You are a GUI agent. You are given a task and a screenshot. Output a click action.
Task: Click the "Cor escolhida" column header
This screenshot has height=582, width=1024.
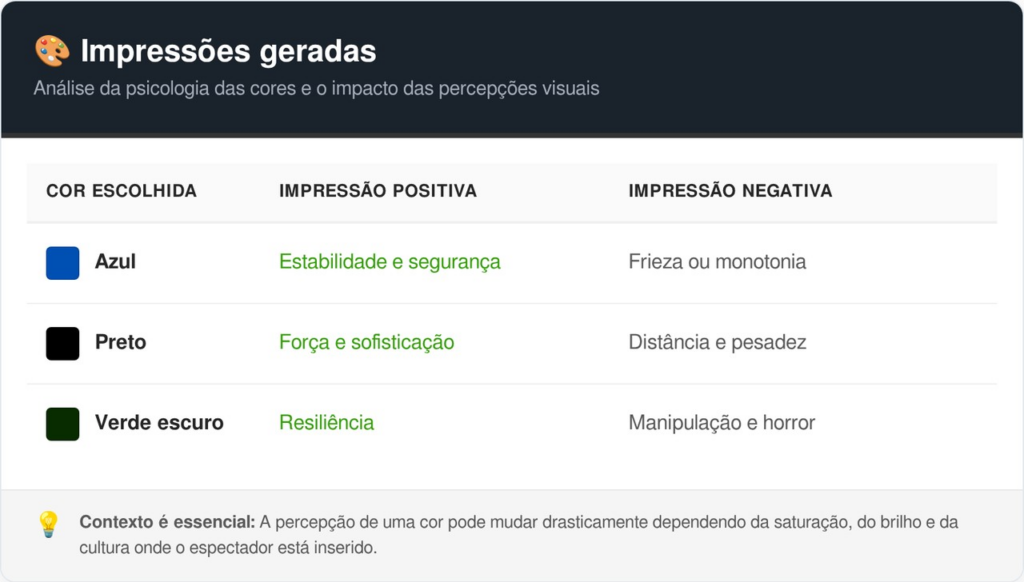(121, 191)
